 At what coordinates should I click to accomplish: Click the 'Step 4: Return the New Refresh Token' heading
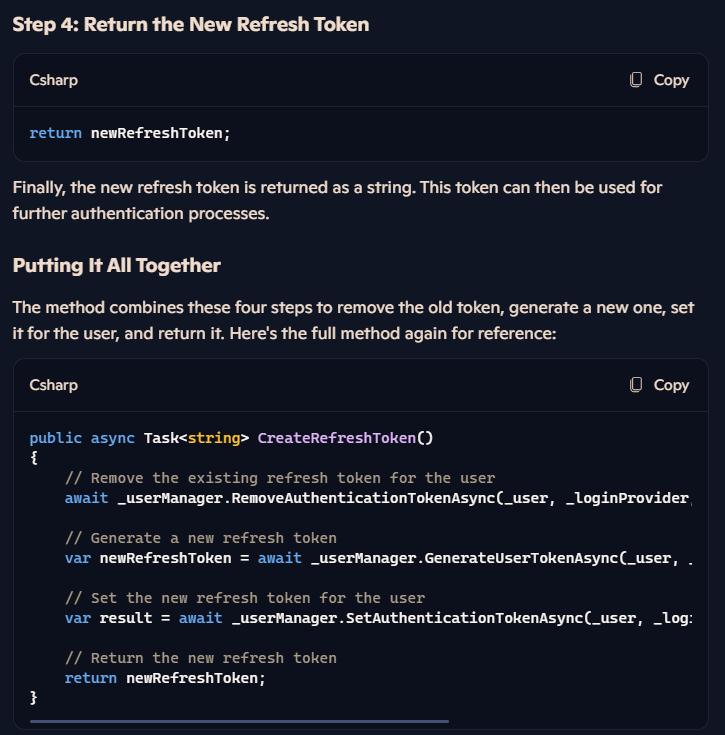click(x=191, y=24)
